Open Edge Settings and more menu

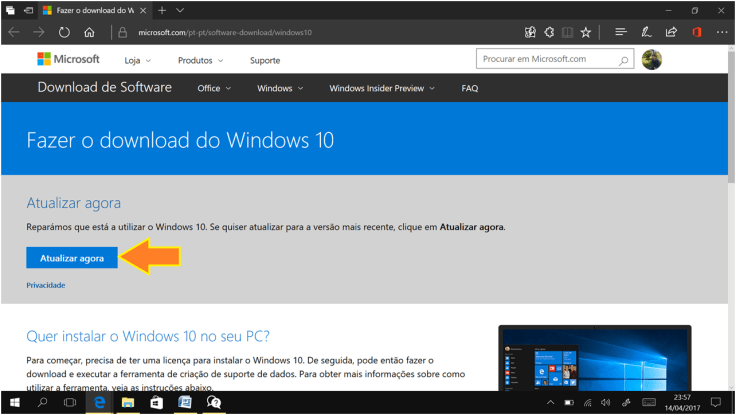pos(722,32)
